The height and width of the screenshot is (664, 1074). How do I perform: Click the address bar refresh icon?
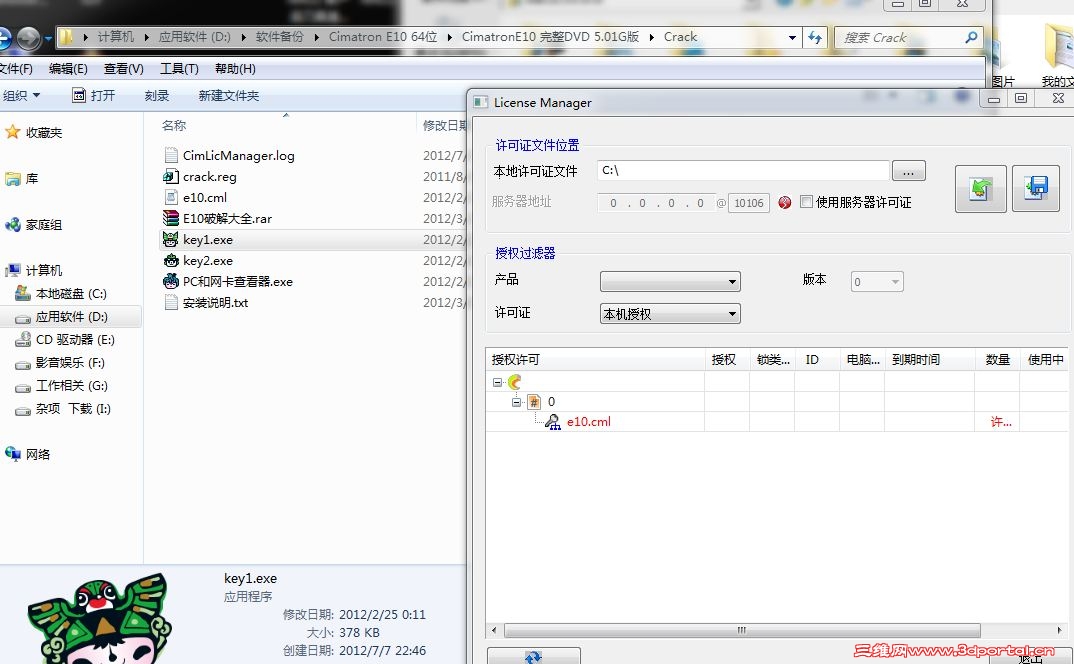tap(814, 38)
